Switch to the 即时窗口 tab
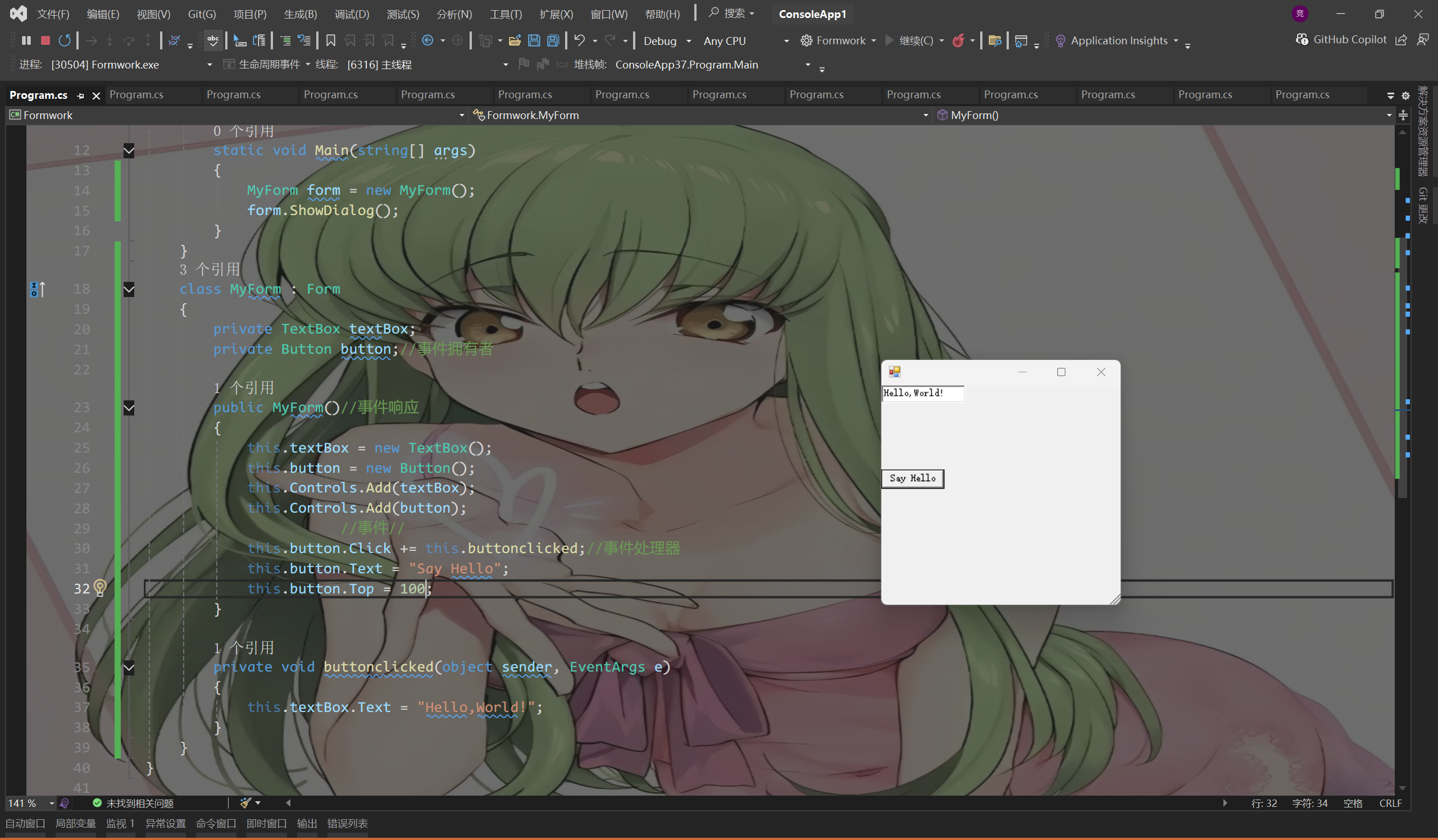The width and height of the screenshot is (1438, 840). coord(266,824)
